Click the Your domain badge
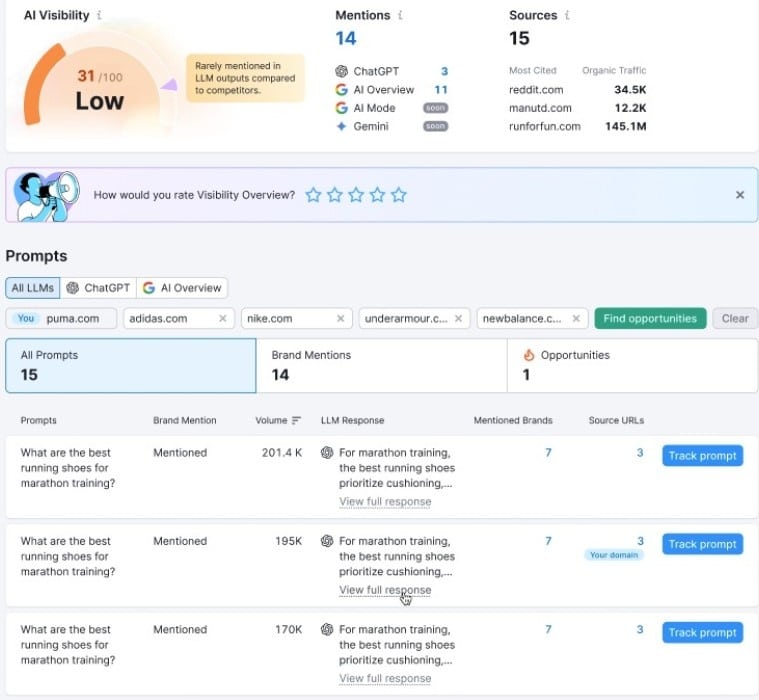This screenshot has height=700, width=759. pyautogui.click(x=614, y=555)
